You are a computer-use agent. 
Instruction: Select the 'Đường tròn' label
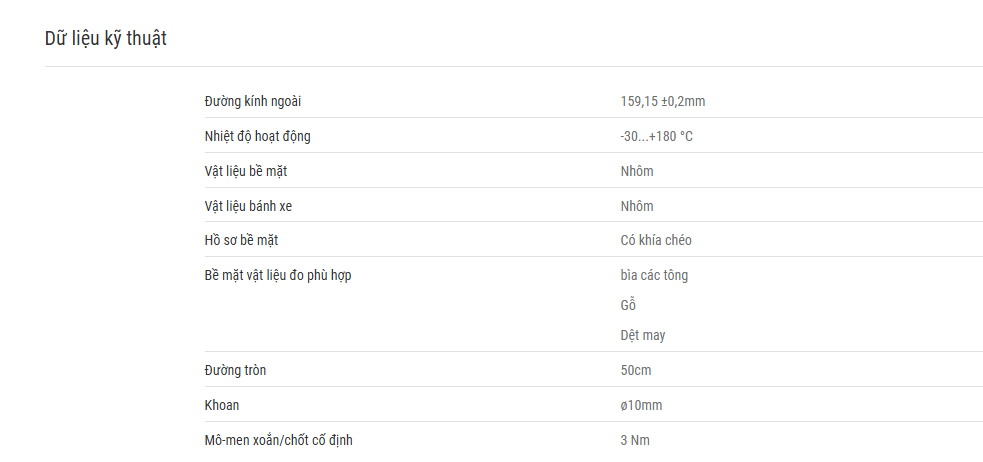pyautogui.click(x=235, y=370)
